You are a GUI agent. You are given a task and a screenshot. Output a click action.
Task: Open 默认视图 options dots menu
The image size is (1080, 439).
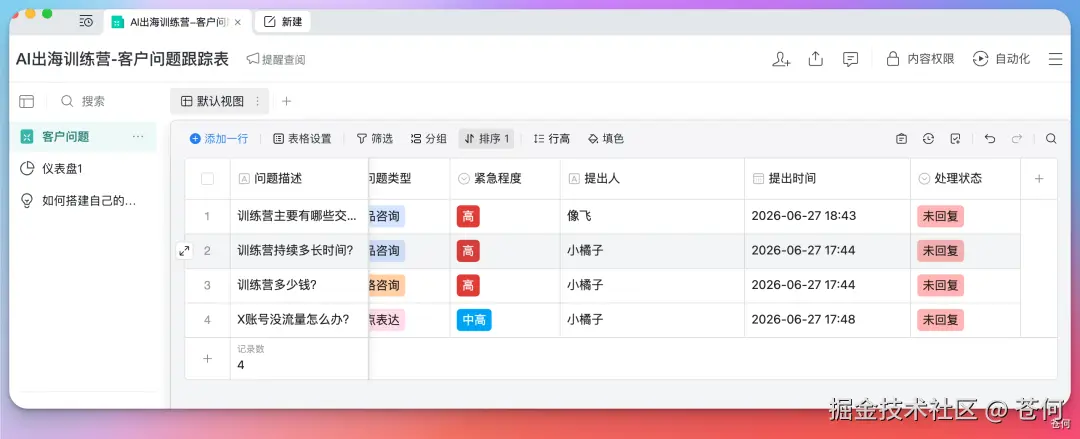pyautogui.click(x=258, y=101)
